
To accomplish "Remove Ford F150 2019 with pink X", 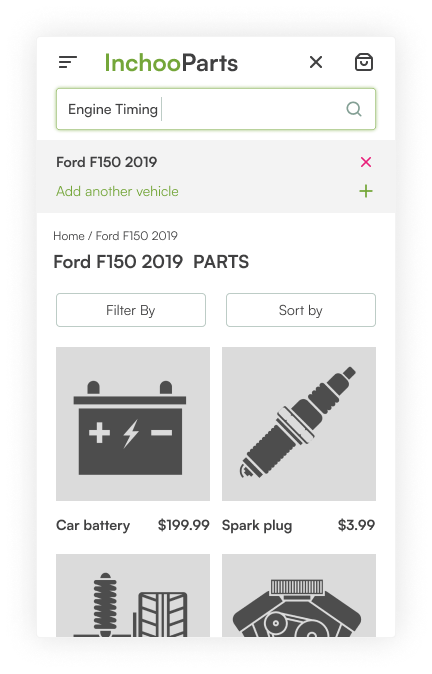I will coord(366,162).
